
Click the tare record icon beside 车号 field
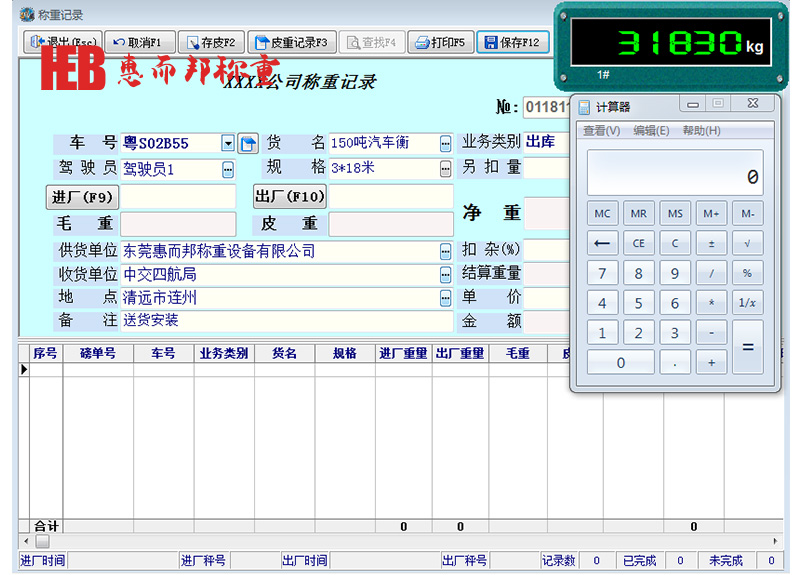tap(248, 144)
